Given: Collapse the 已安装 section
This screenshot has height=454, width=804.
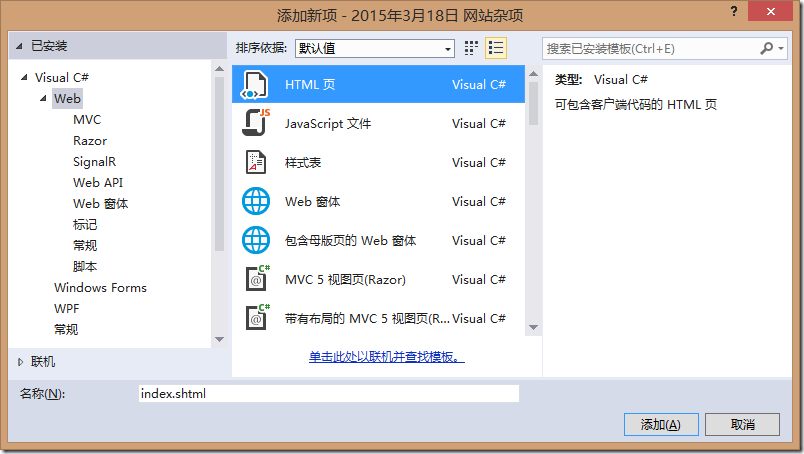Looking at the screenshot, I should click(19, 46).
